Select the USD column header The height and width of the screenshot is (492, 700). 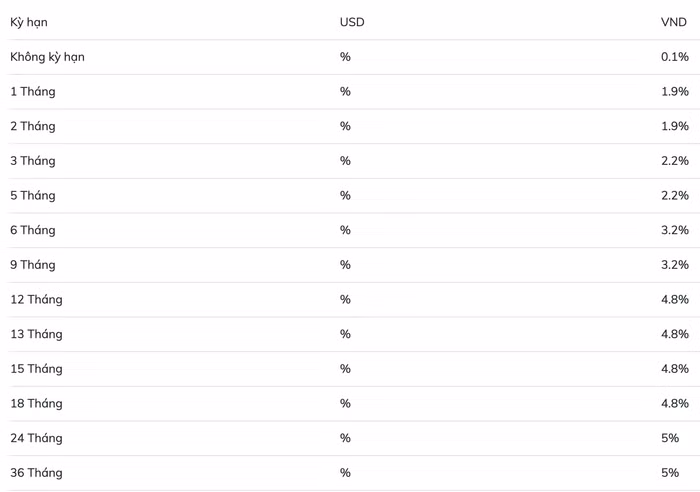point(352,23)
